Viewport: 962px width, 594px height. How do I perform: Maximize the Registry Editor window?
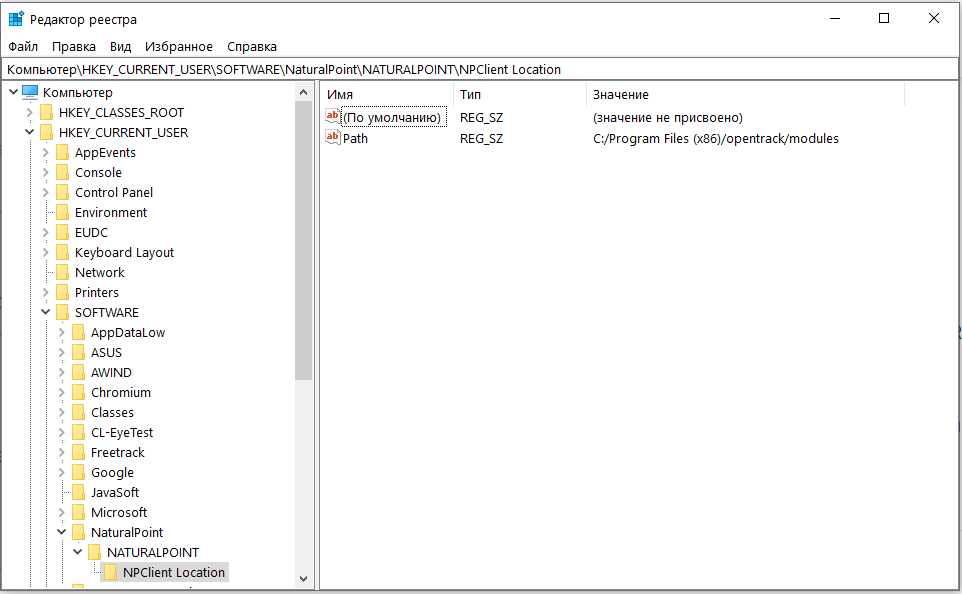click(884, 18)
